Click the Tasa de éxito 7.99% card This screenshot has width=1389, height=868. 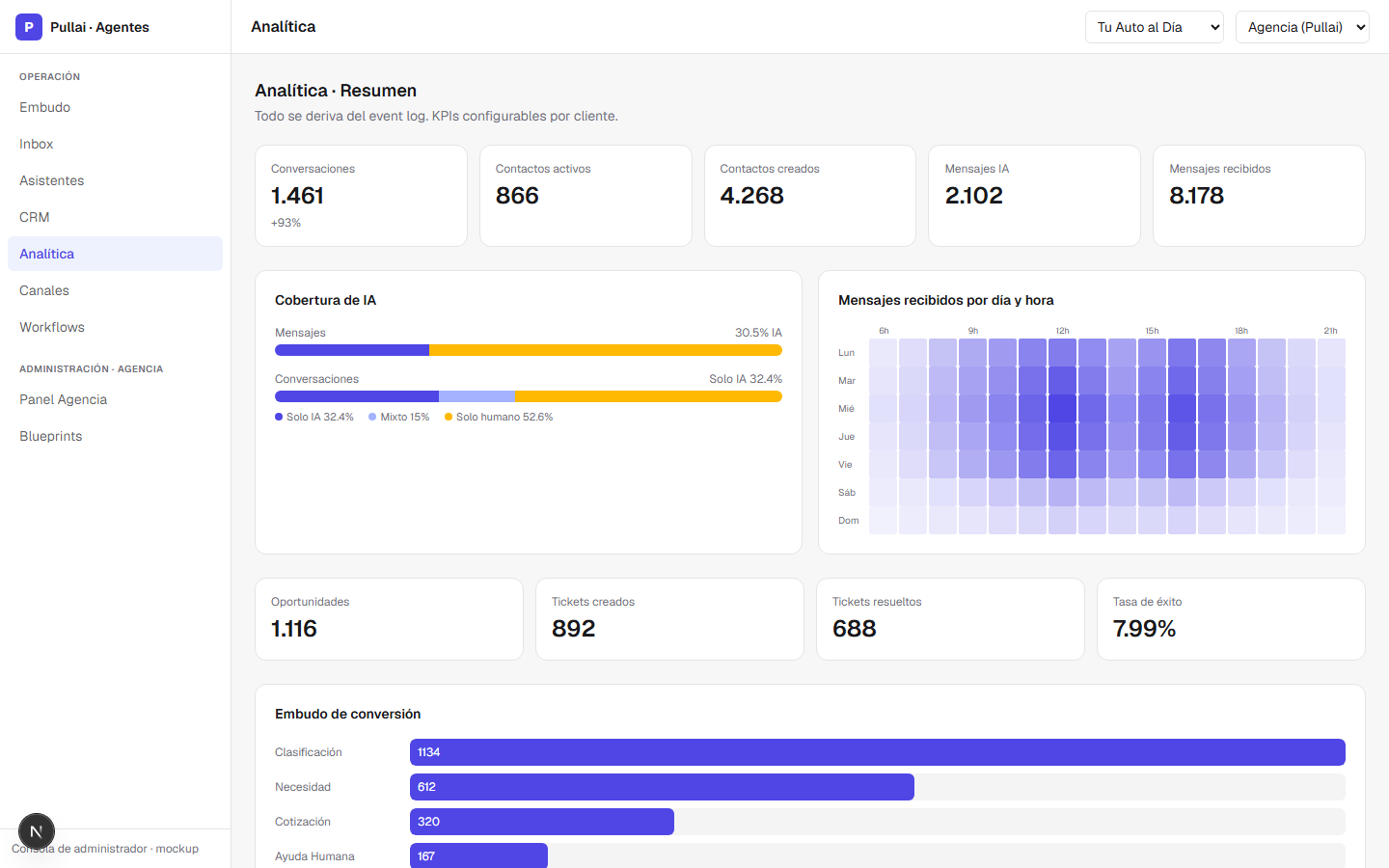1231,619
